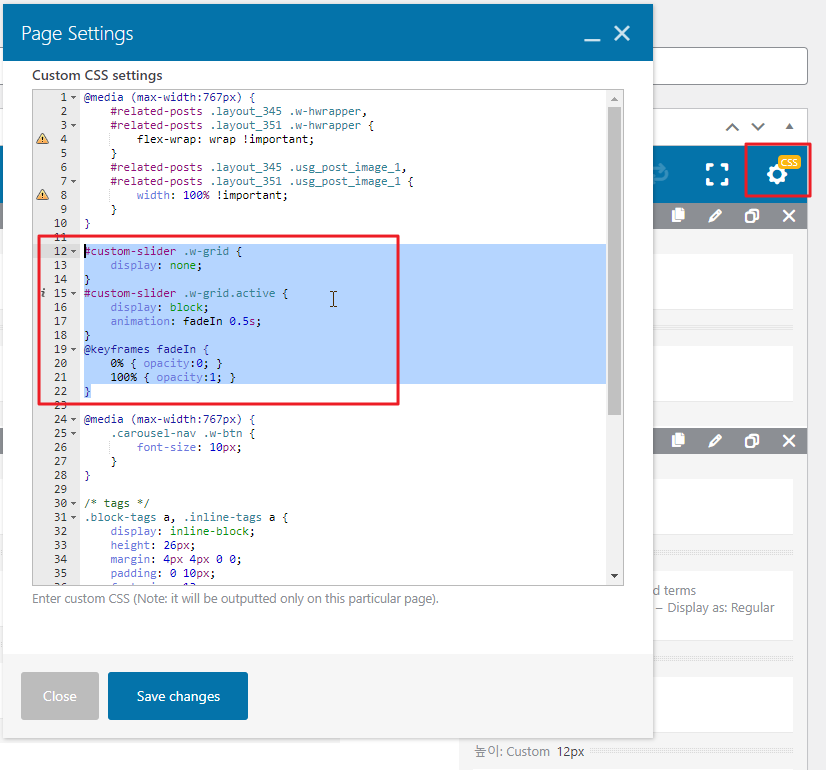
Task: Click the info marker beside line 15
Action: pos(43,293)
